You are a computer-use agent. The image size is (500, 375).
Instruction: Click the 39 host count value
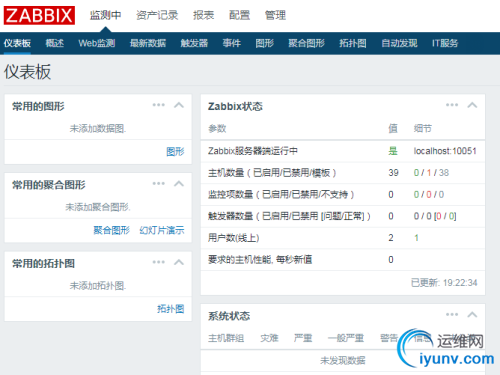(x=393, y=173)
